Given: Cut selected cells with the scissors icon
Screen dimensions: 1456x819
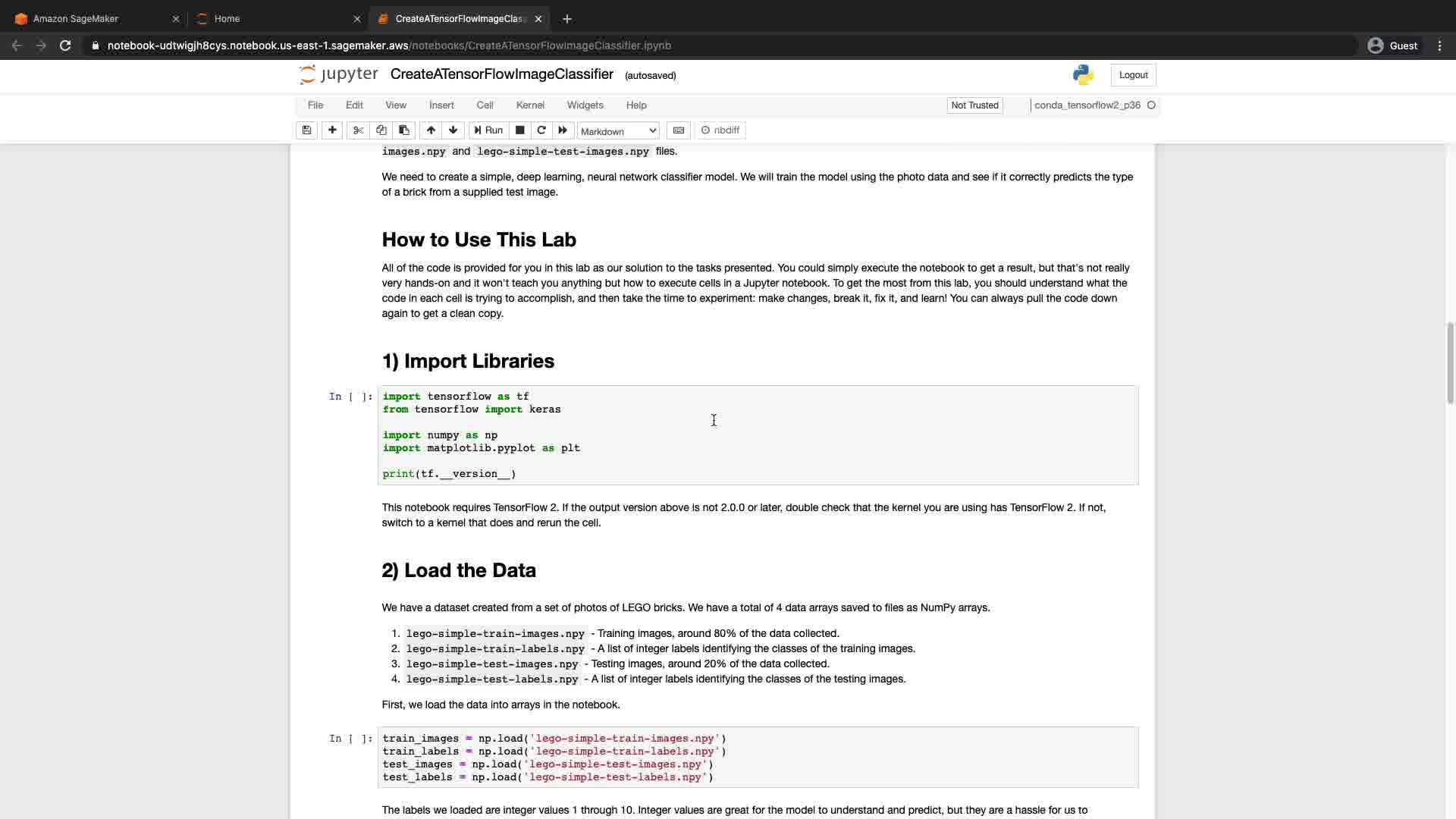Looking at the screenshot, I should click(359, 130).
